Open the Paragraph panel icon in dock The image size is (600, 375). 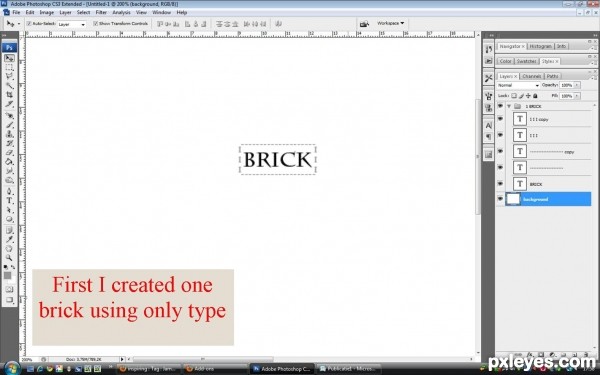pyautogui.click(x=489, y=137)
